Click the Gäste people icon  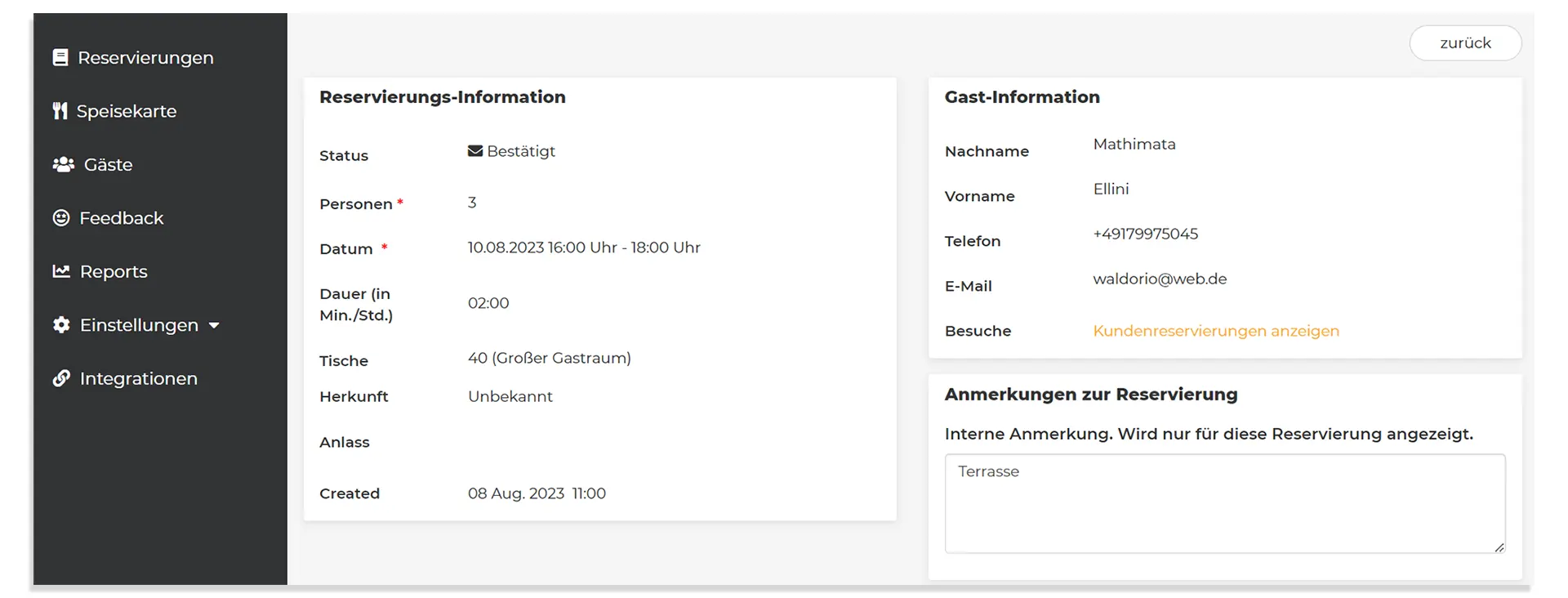pos(63,164)
